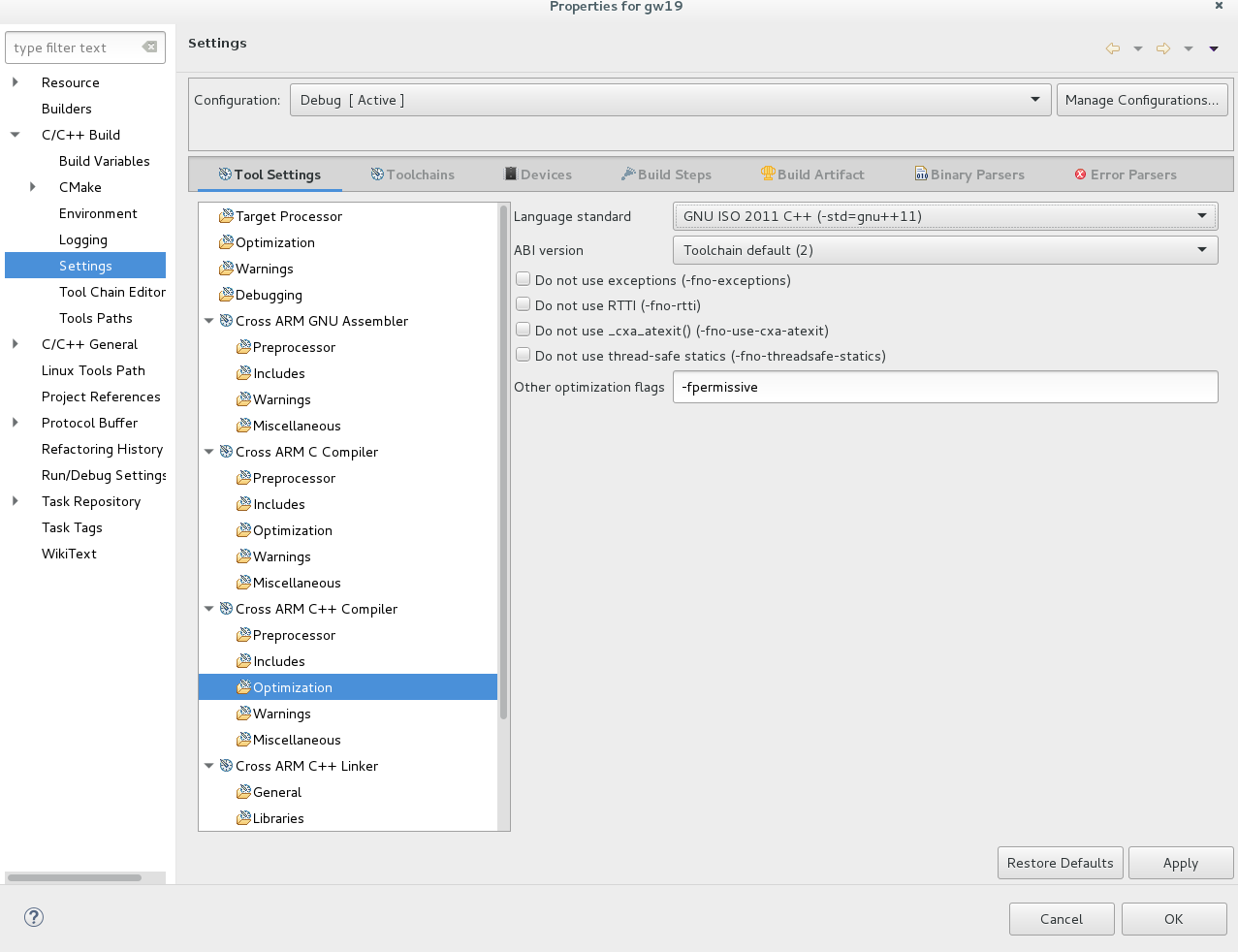
Task: Click the Other optimization flags text field
Action: [x=944, y=387]
